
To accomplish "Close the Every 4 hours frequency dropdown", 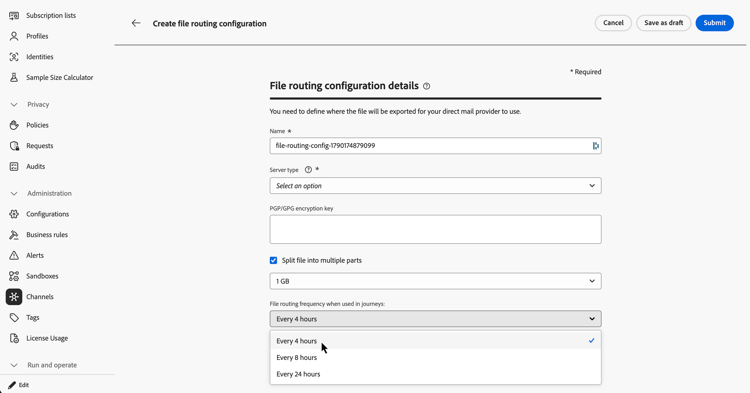I will [435, 319].
